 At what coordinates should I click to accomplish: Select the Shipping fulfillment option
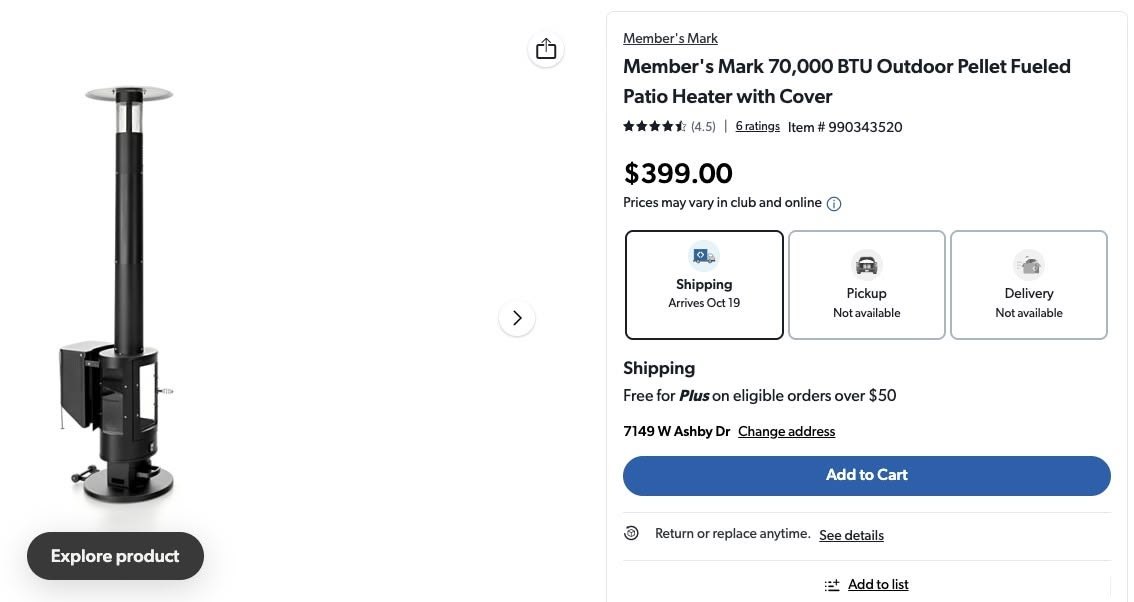click(x=704, y=285)
